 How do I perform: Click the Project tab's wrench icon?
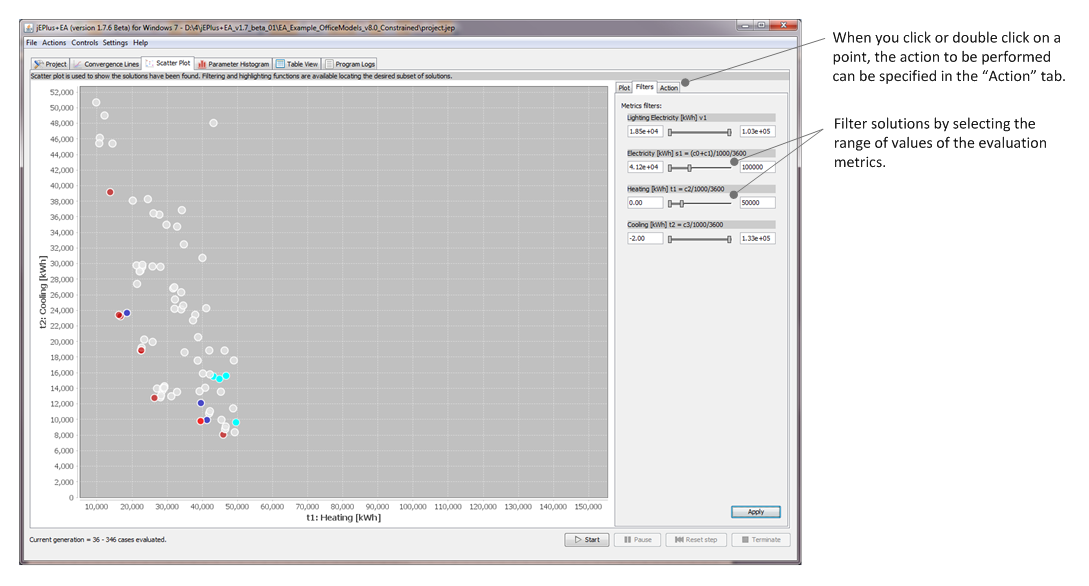pos(38,64)
